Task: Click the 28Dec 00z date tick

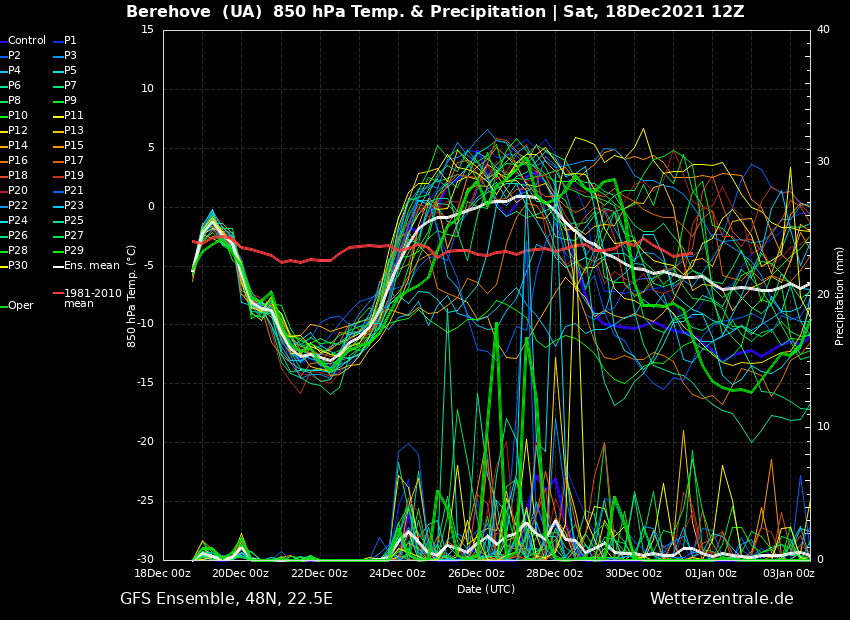Action: pos(554,574)
